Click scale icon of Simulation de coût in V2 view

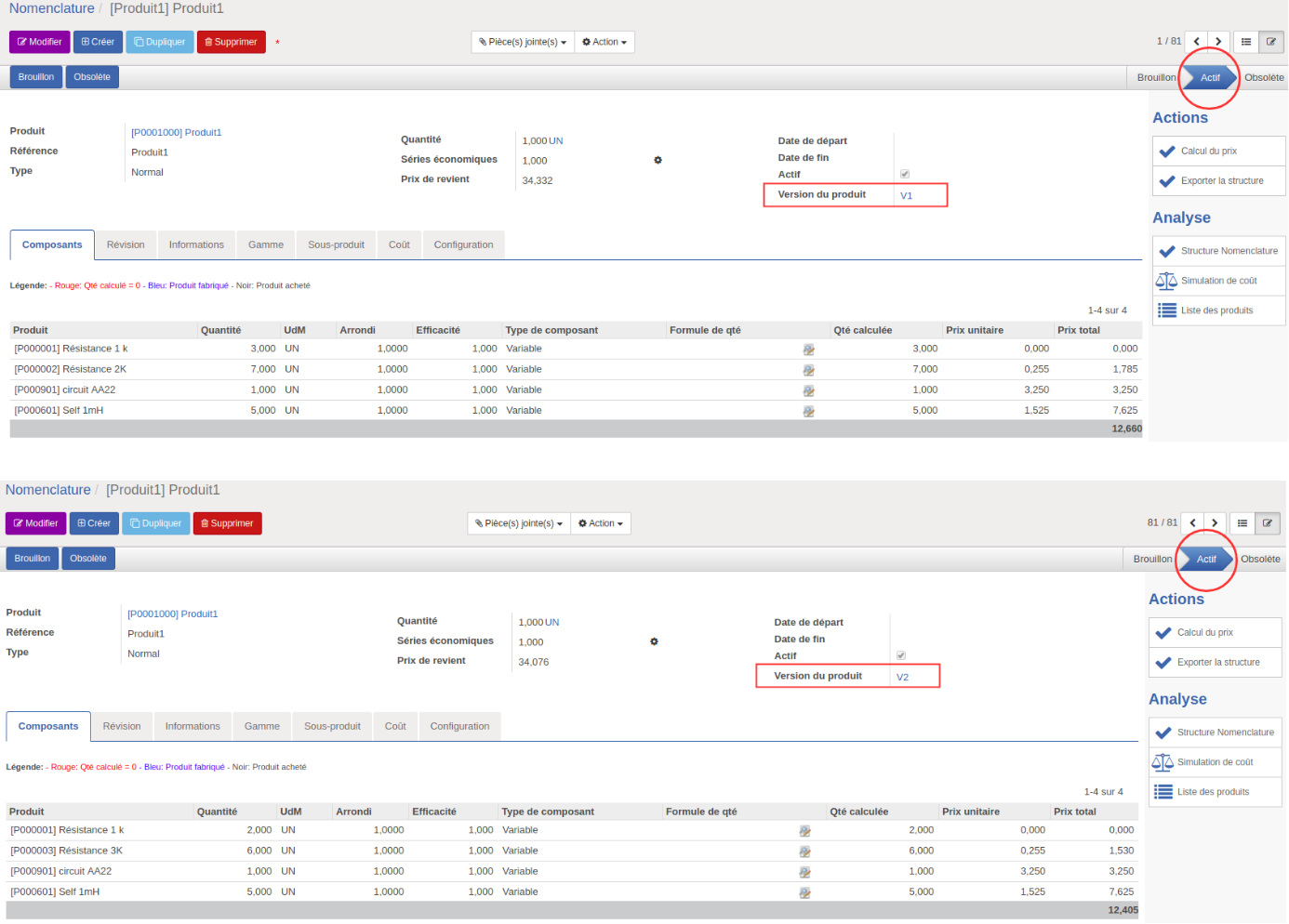(x=1163, y=762)
